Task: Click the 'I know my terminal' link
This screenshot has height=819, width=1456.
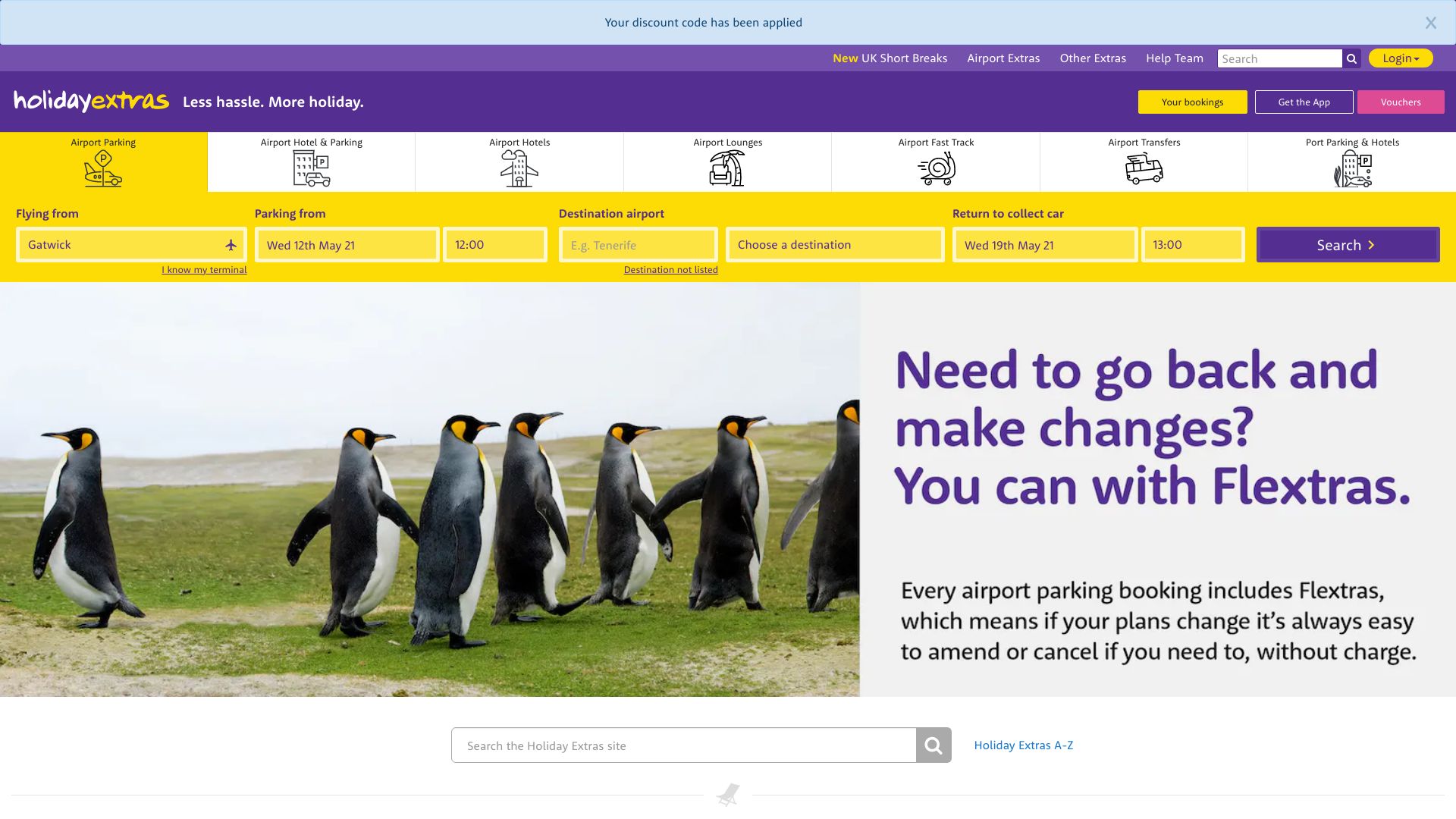Action: point(204,269)
